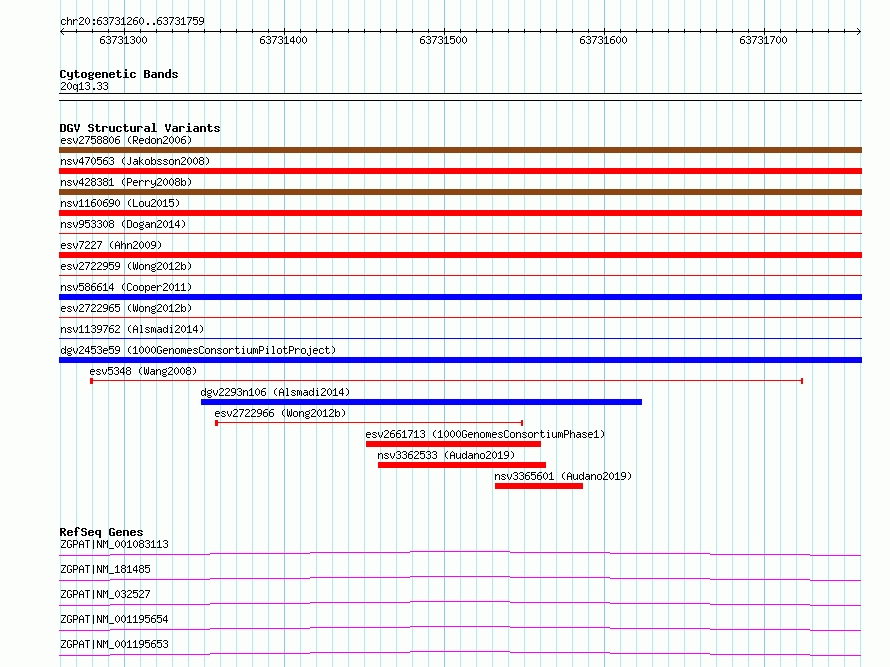Open variant label nsv3362533 (Audano2019)
The width and height of the screenshot is (890, 667).
pyautogui.click(x=446, y=455)
